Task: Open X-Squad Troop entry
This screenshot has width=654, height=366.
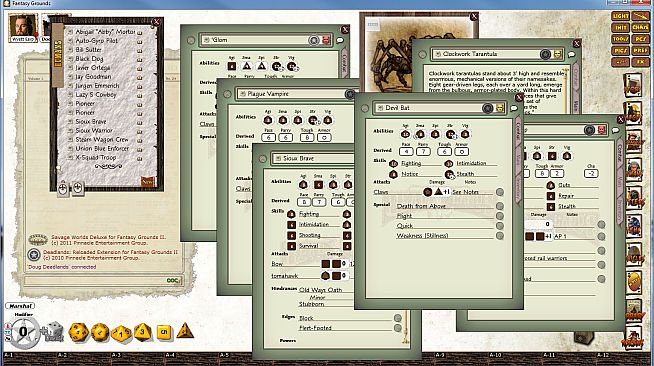Action: click(x=96, y=158)
